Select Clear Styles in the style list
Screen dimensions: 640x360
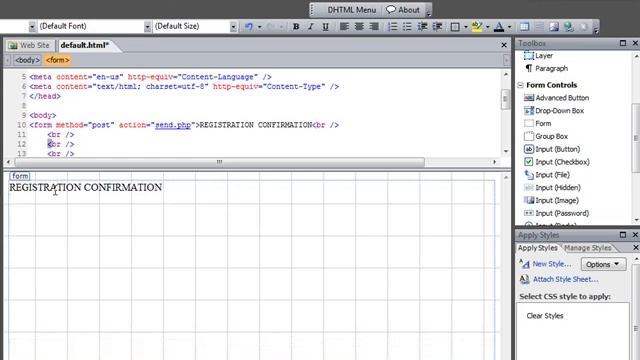(x=544, y=316)
